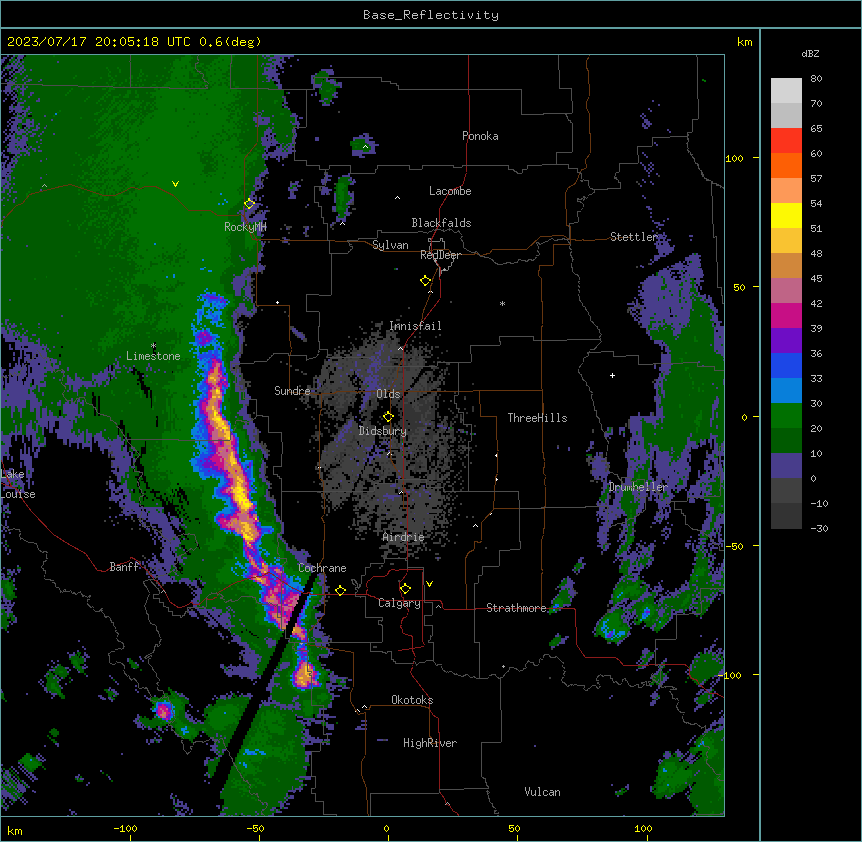This screenshot has height=842, width=862.
Task: Click the Strathmore town label
Action: tap(516, 608)
